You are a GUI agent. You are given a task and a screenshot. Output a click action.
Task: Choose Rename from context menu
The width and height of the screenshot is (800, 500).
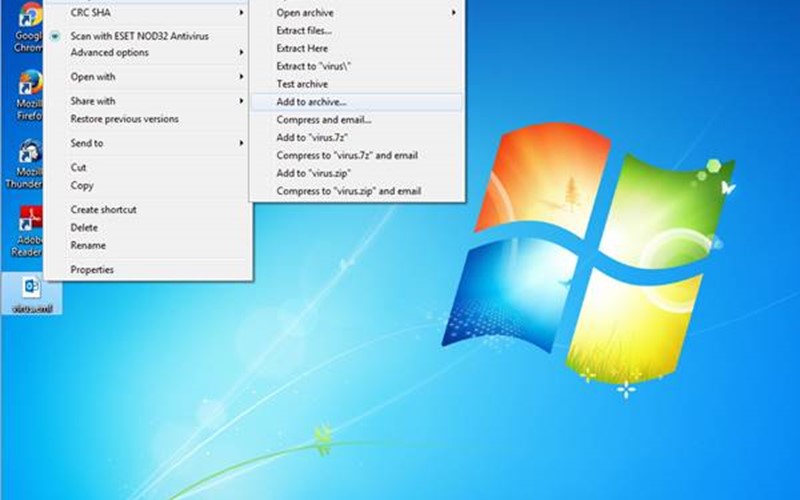click(x=148, y=245)
